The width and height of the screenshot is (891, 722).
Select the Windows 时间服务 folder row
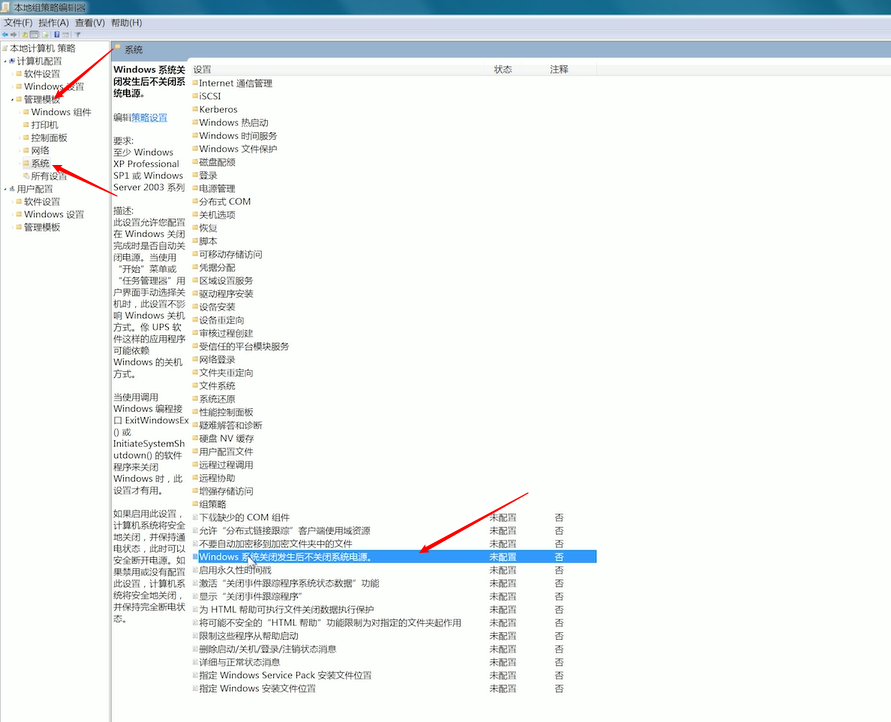tap(238, 136)
